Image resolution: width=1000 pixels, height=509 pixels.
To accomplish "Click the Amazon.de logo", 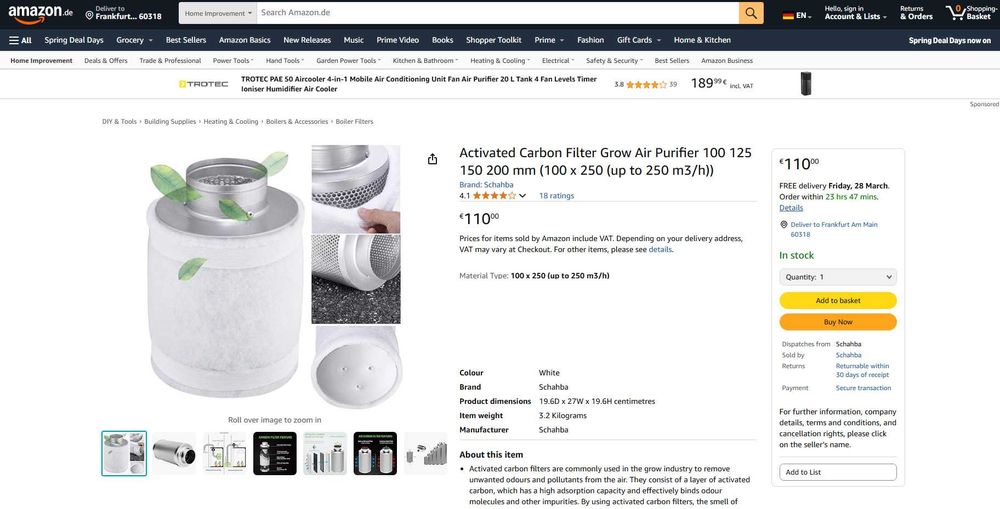I will tap(40, 13).
